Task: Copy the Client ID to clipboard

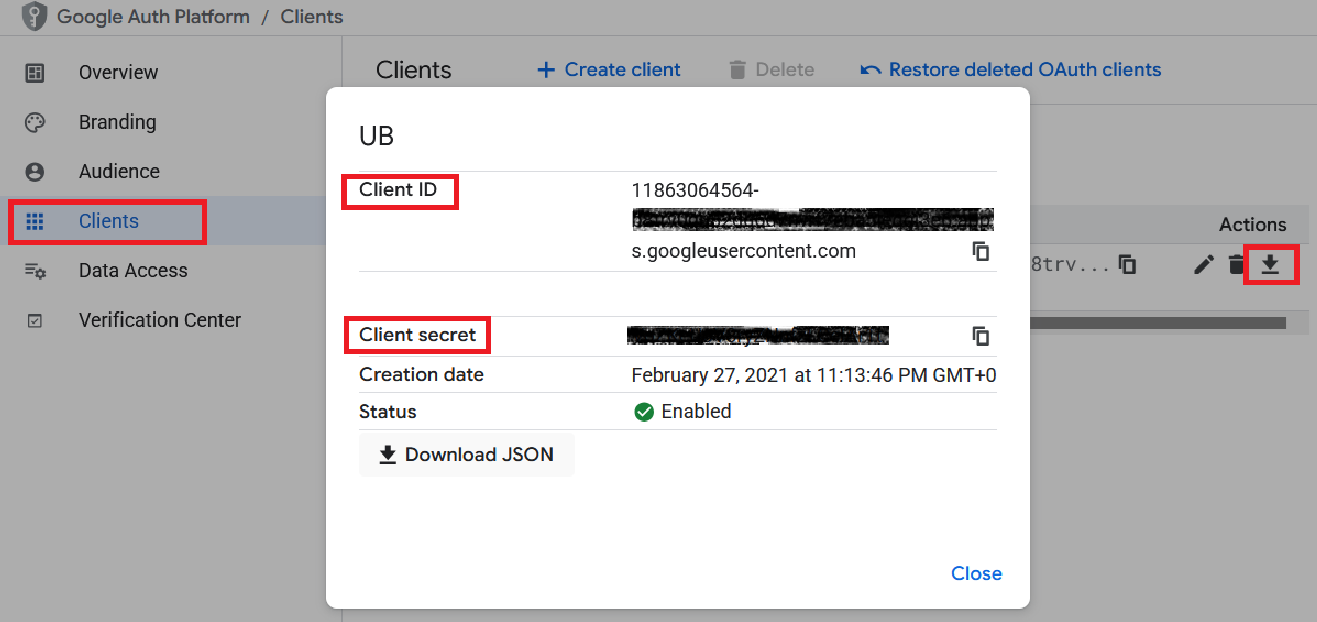Action: pyautogui.click(x=981, y=251)
